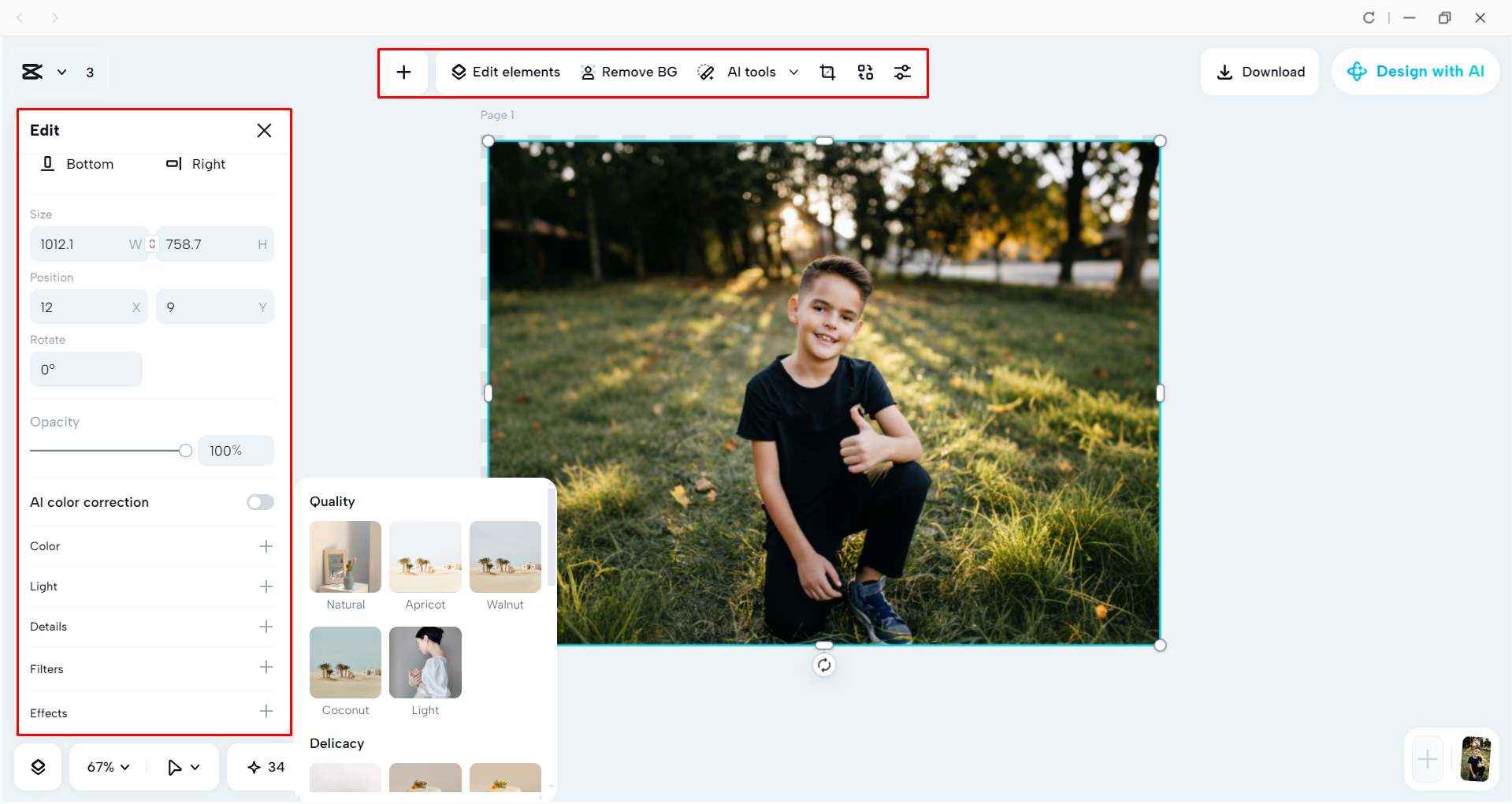Open the Replace image tool
Image resolution: width=1512 pixels, height=804 pixels.
[865, 72]
